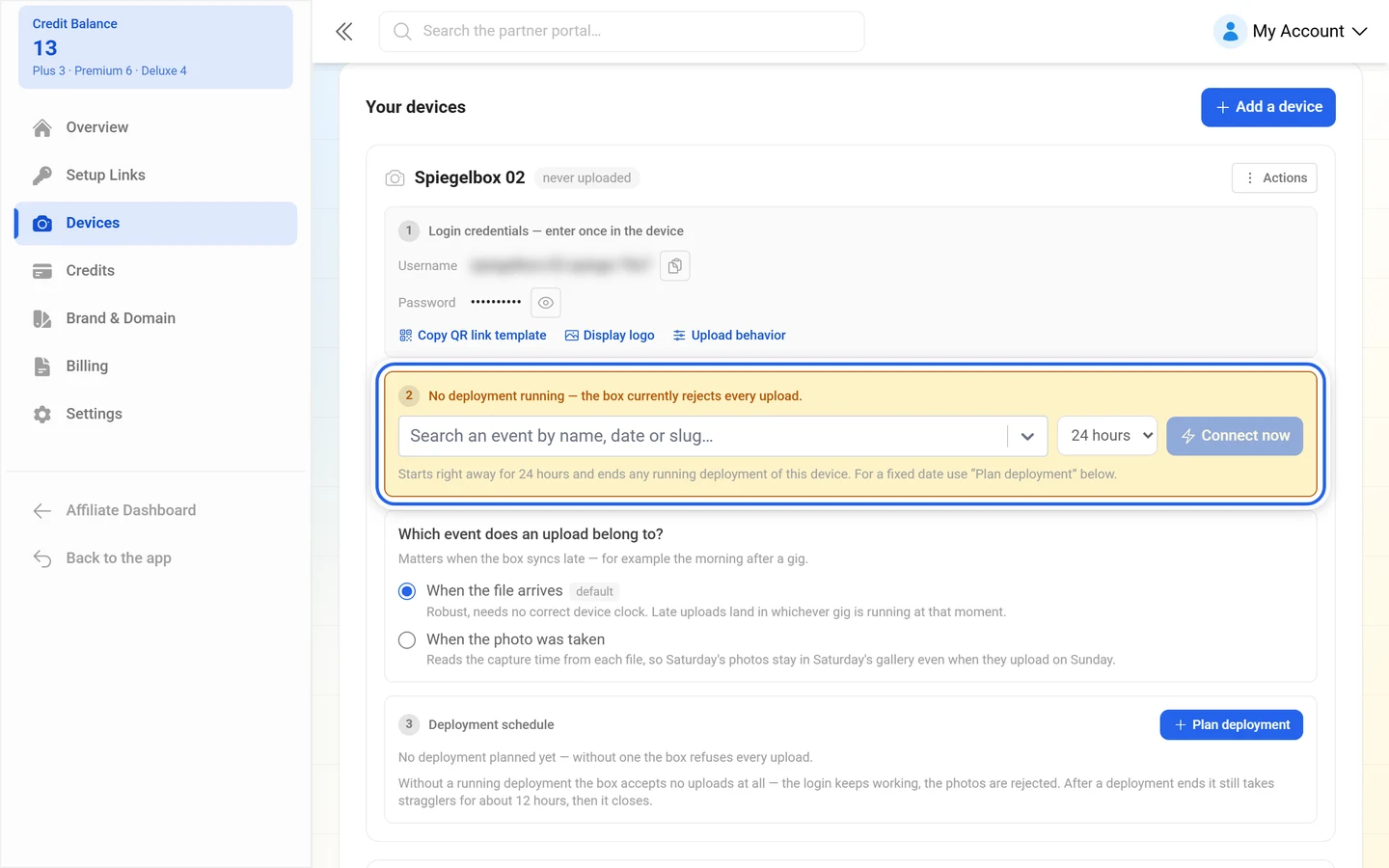Screen dimensions: 1389x868
Task: Click the lightning bolt icon in Connect now
Action: coord(1188,437)
